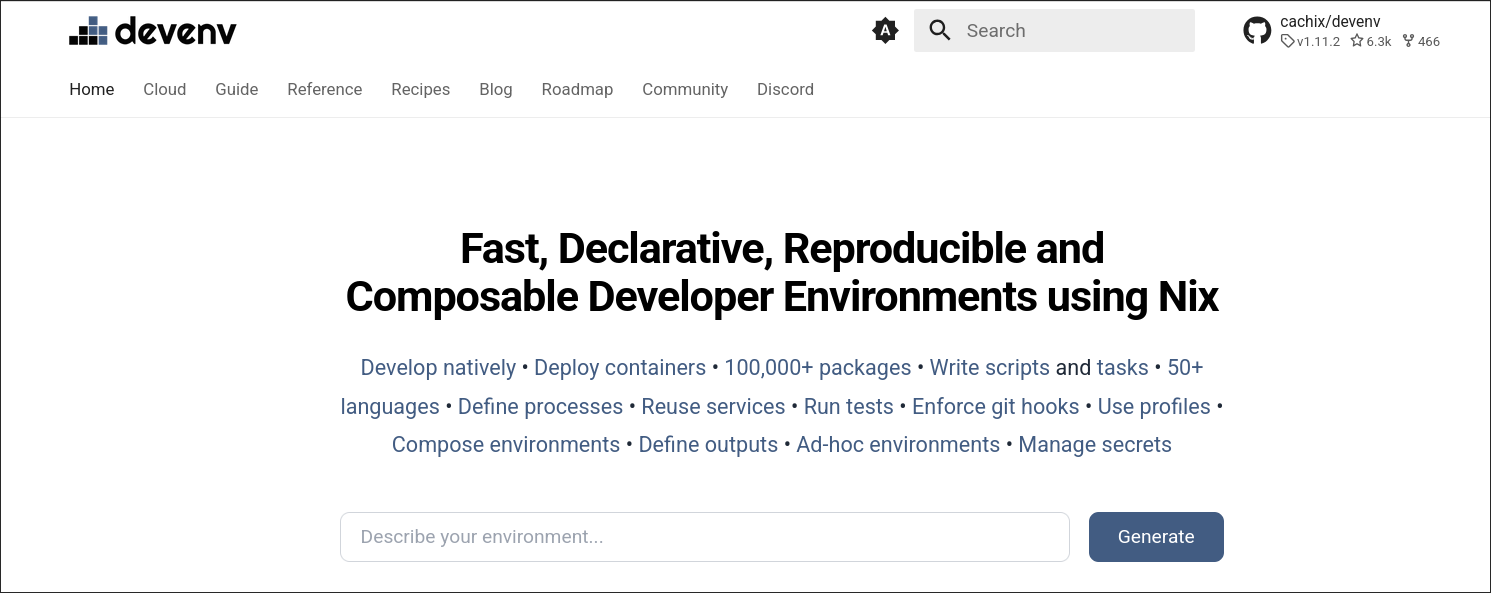
Task: Open the Community page
Action: click(684, 89)
